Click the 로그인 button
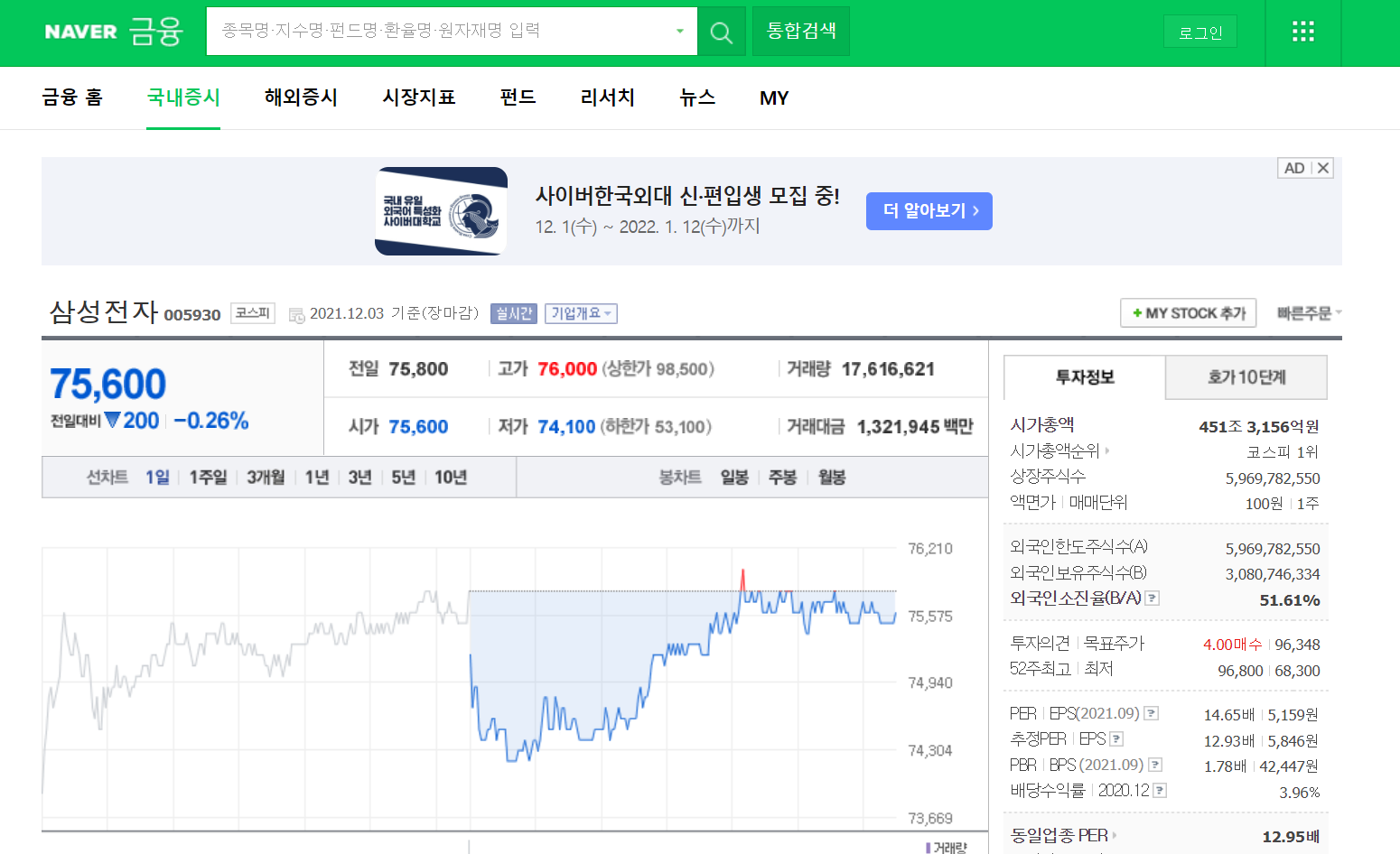Image resolution: width=1400 pixels, height=854 pixels. coord(1200,32)
